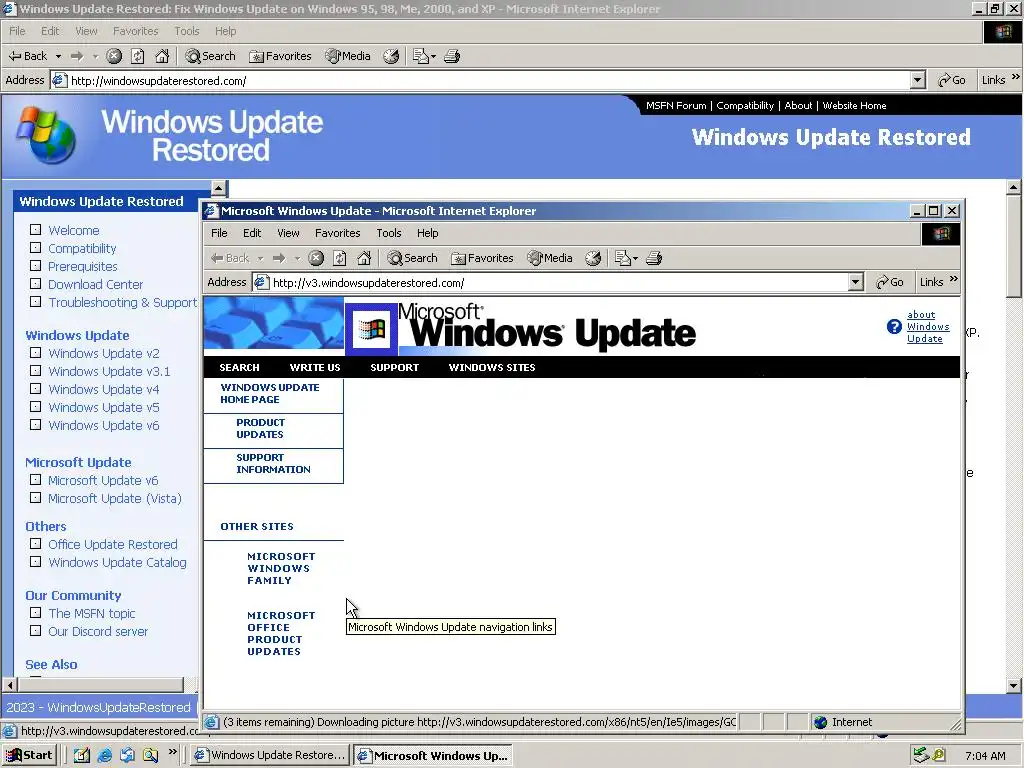Open Back history dropdown in Windows Update Restored window
Screen dimensions: 1024x768
[x=58, y=56]
